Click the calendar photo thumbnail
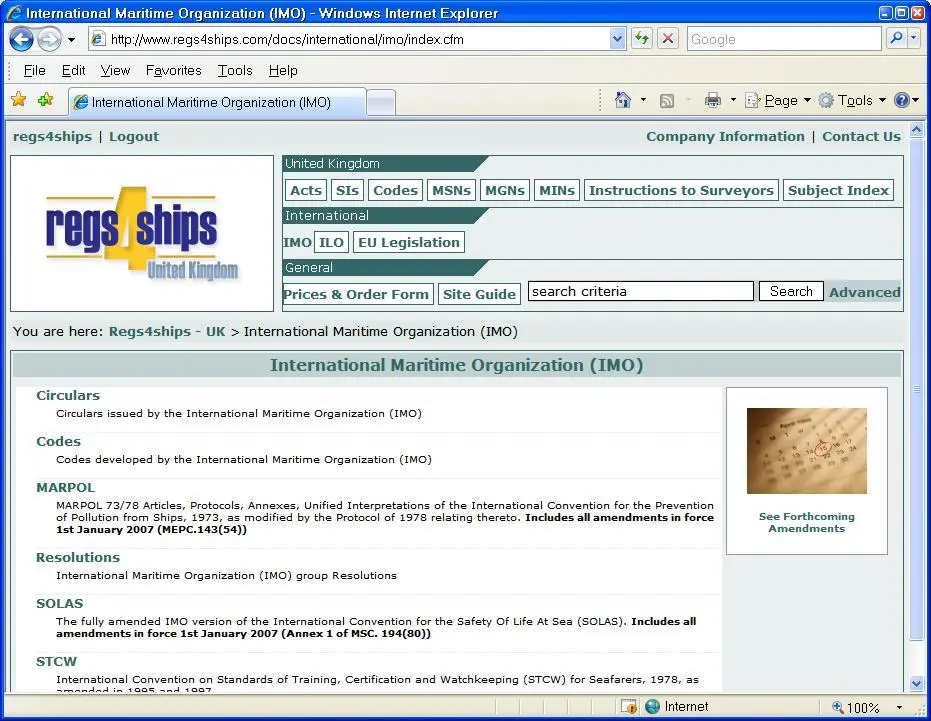 (807, 451)
